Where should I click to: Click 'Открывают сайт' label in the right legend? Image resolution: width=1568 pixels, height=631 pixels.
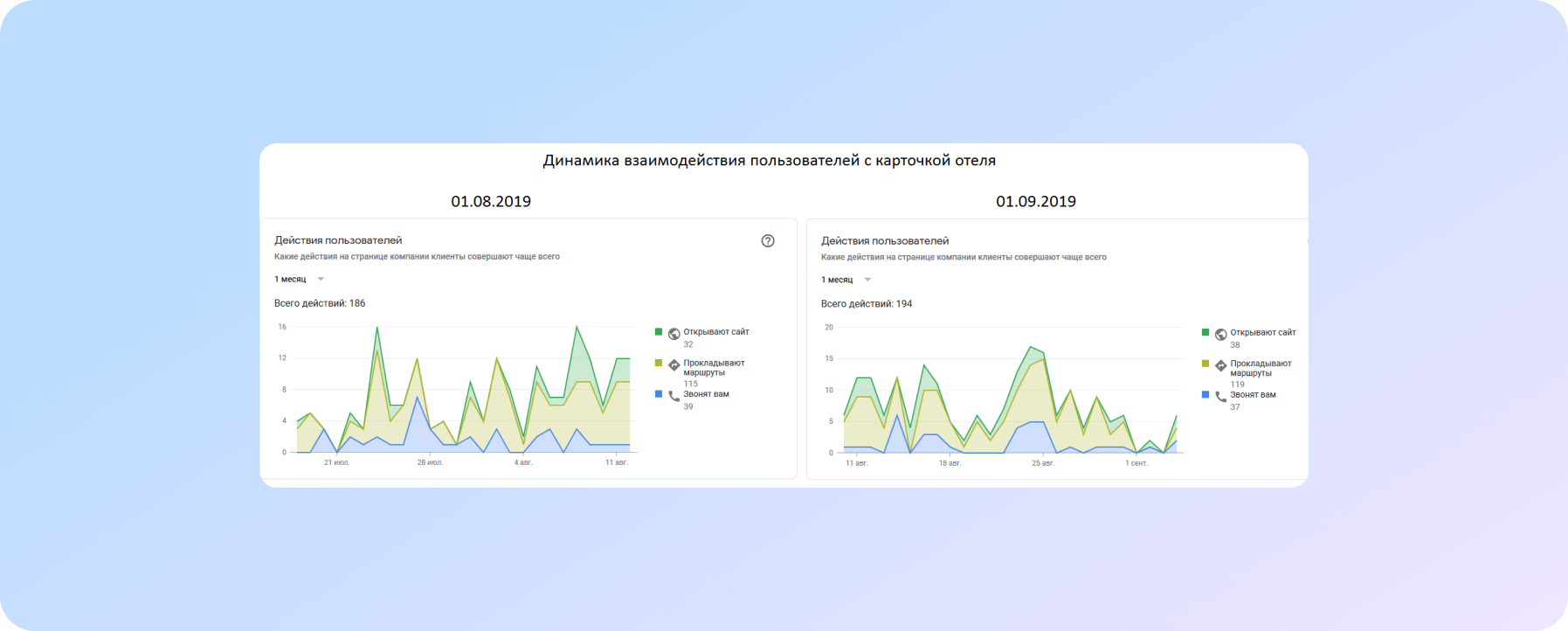click(x=1263, y=333)
